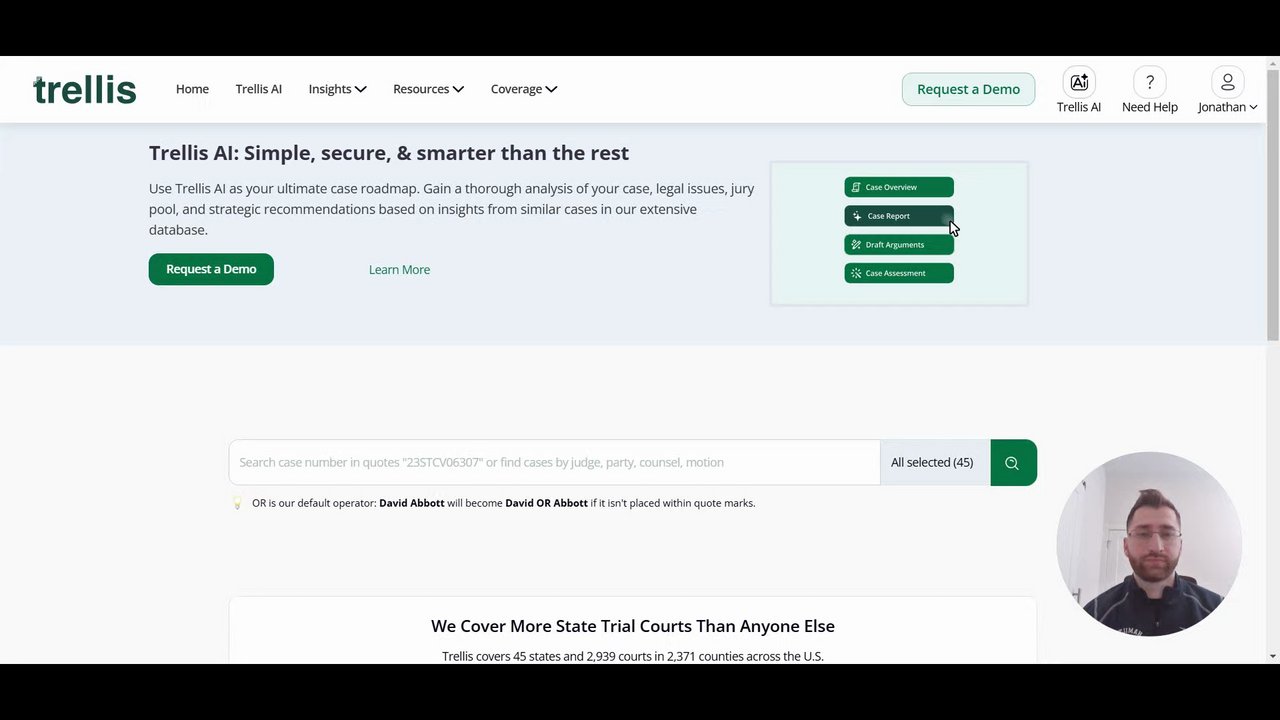Click the scrollbar down arrow
This screenshot has height=720, width=1280.
[x=1273, y=656]
